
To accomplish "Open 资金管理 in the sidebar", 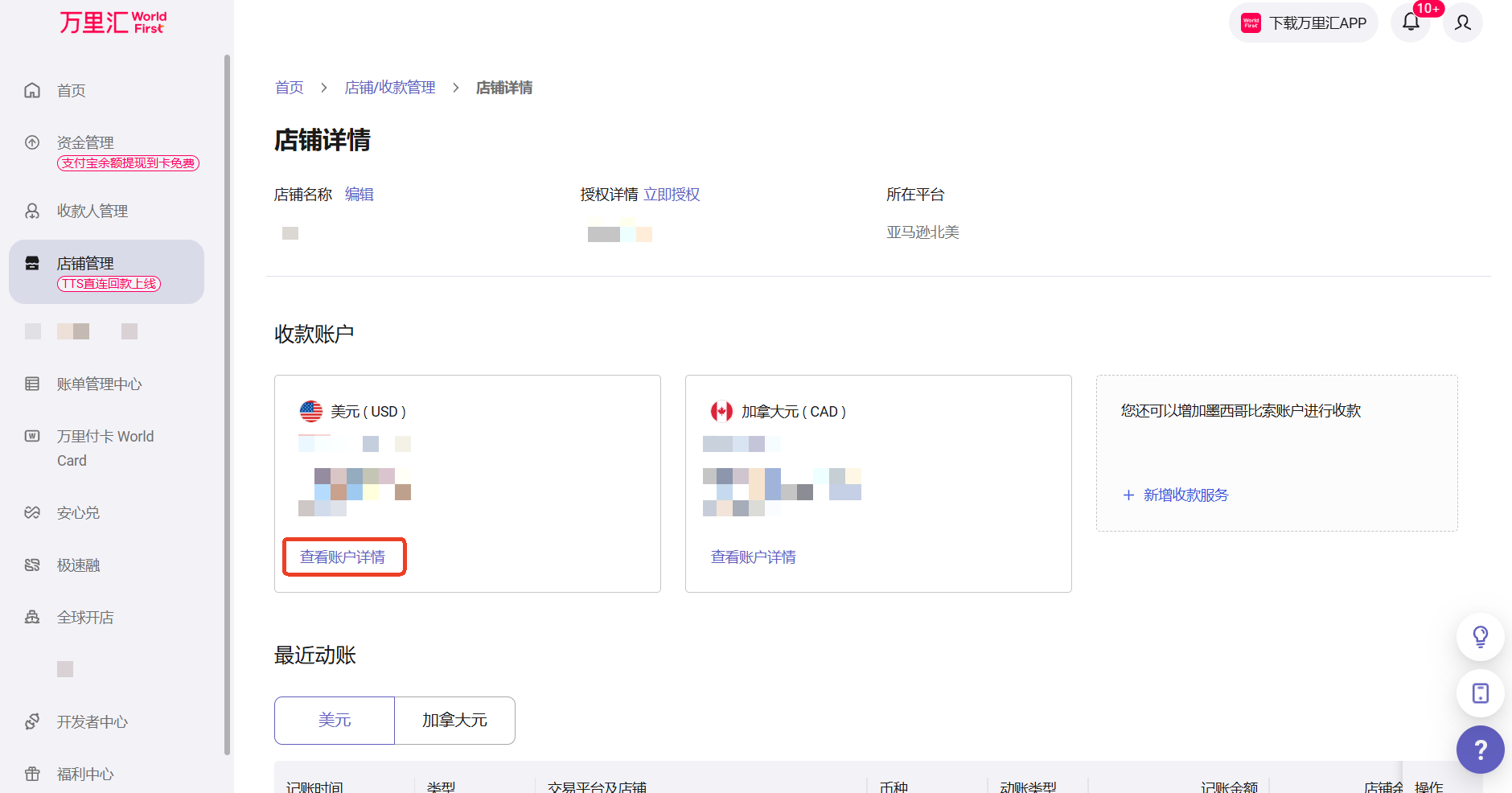I will (85, 142).
